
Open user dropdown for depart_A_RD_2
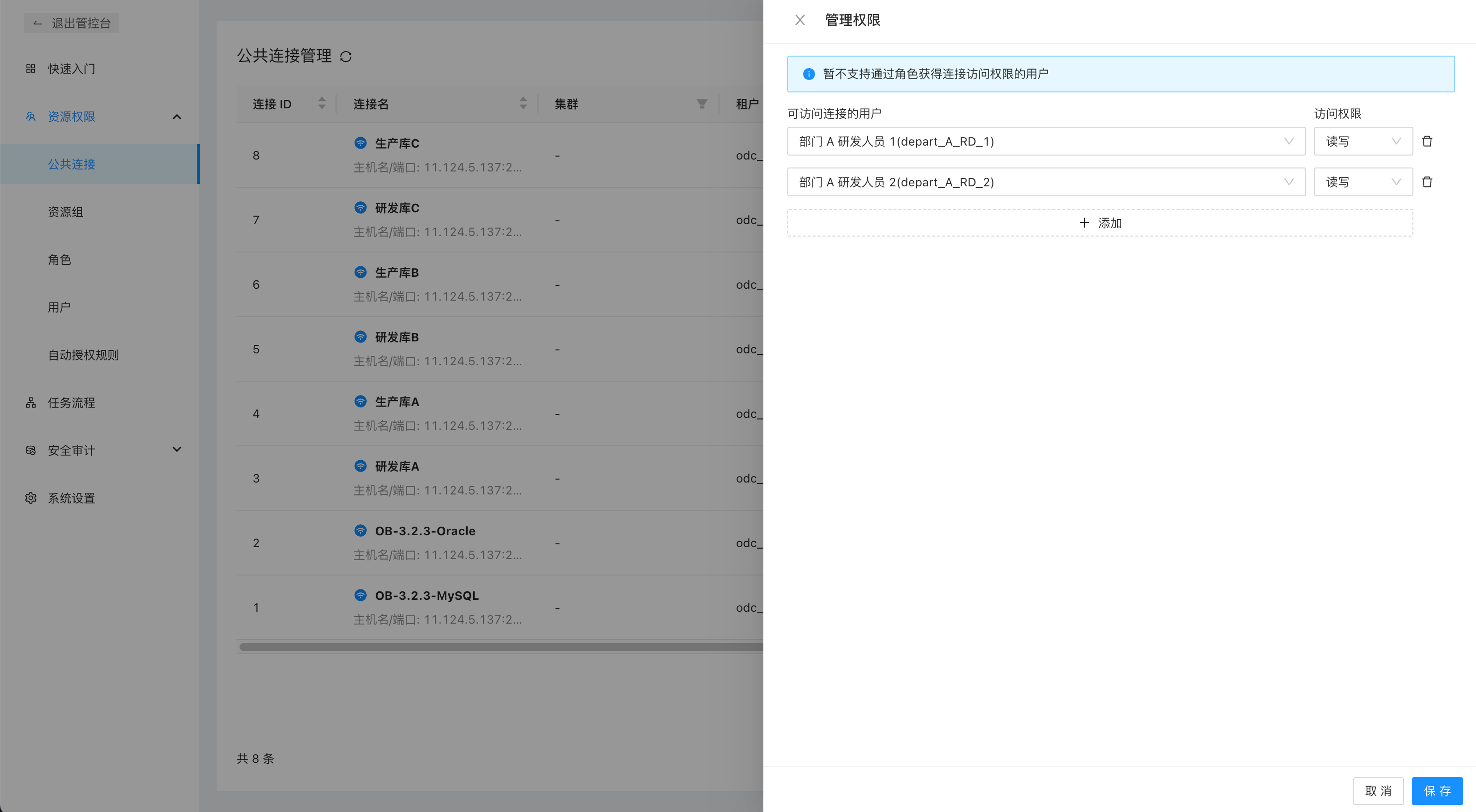(x=1046, y=182)
